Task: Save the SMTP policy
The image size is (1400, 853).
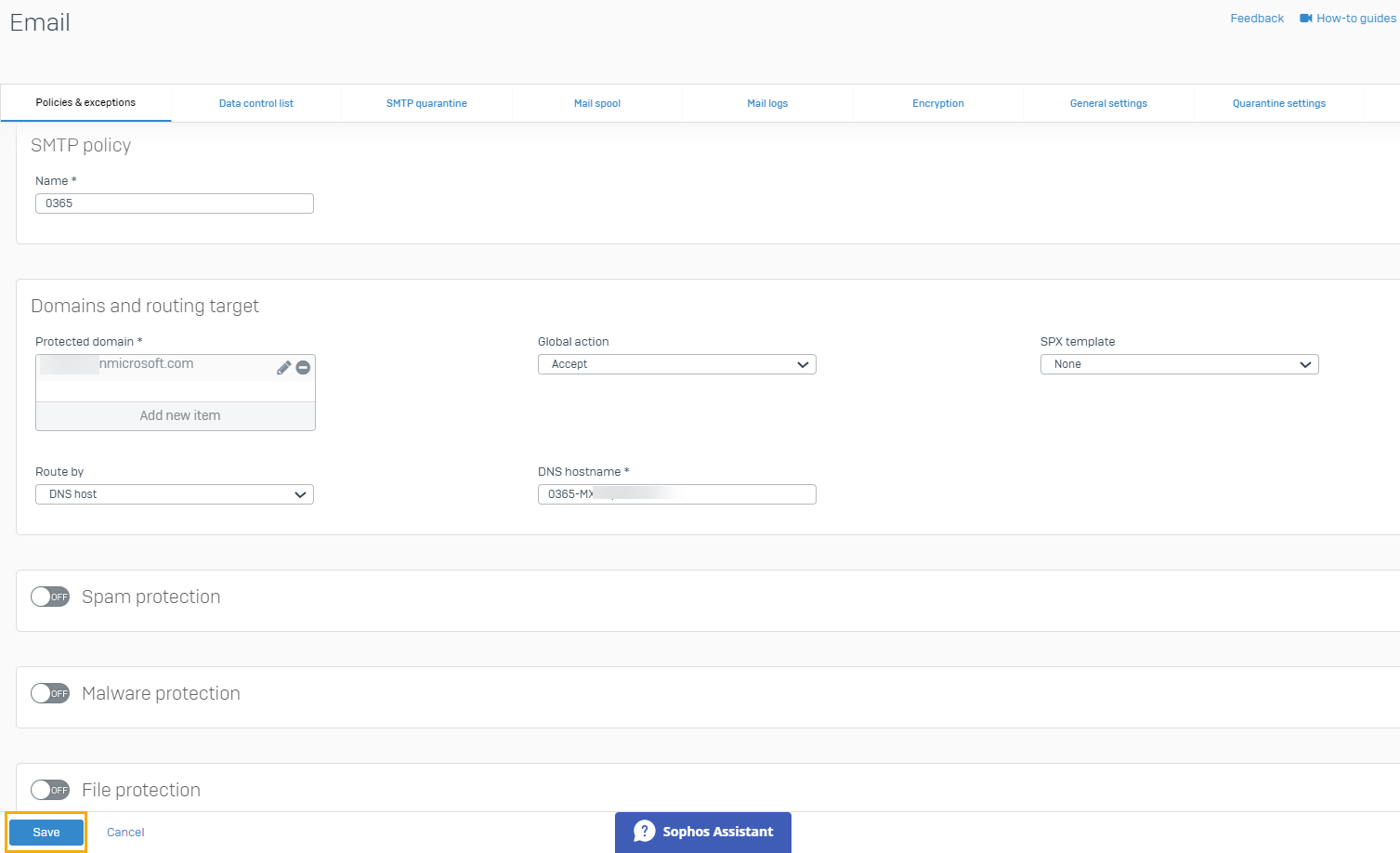Action: click(x=46, y=832)
